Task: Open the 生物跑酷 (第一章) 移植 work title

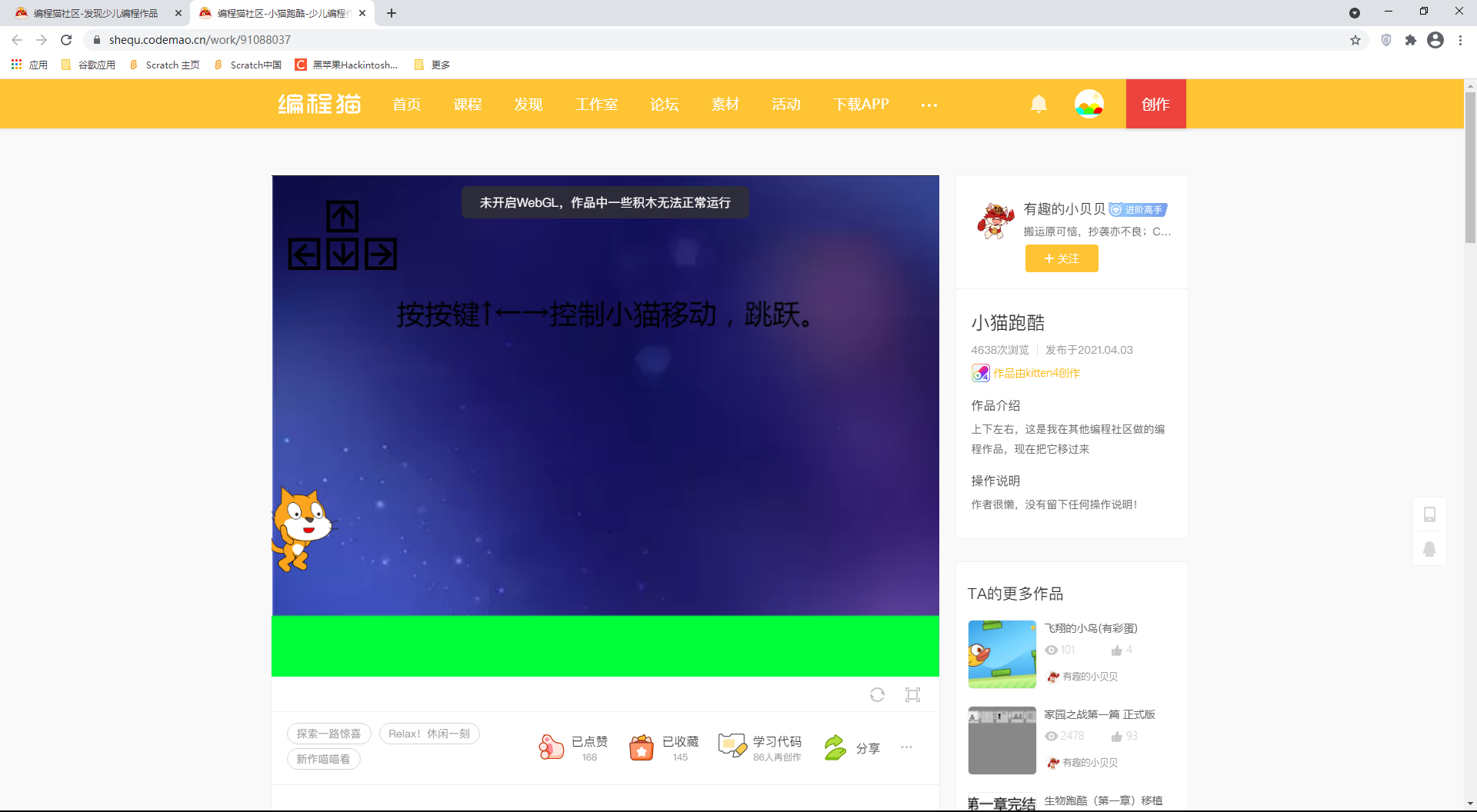Action: tap(1103, 800)
